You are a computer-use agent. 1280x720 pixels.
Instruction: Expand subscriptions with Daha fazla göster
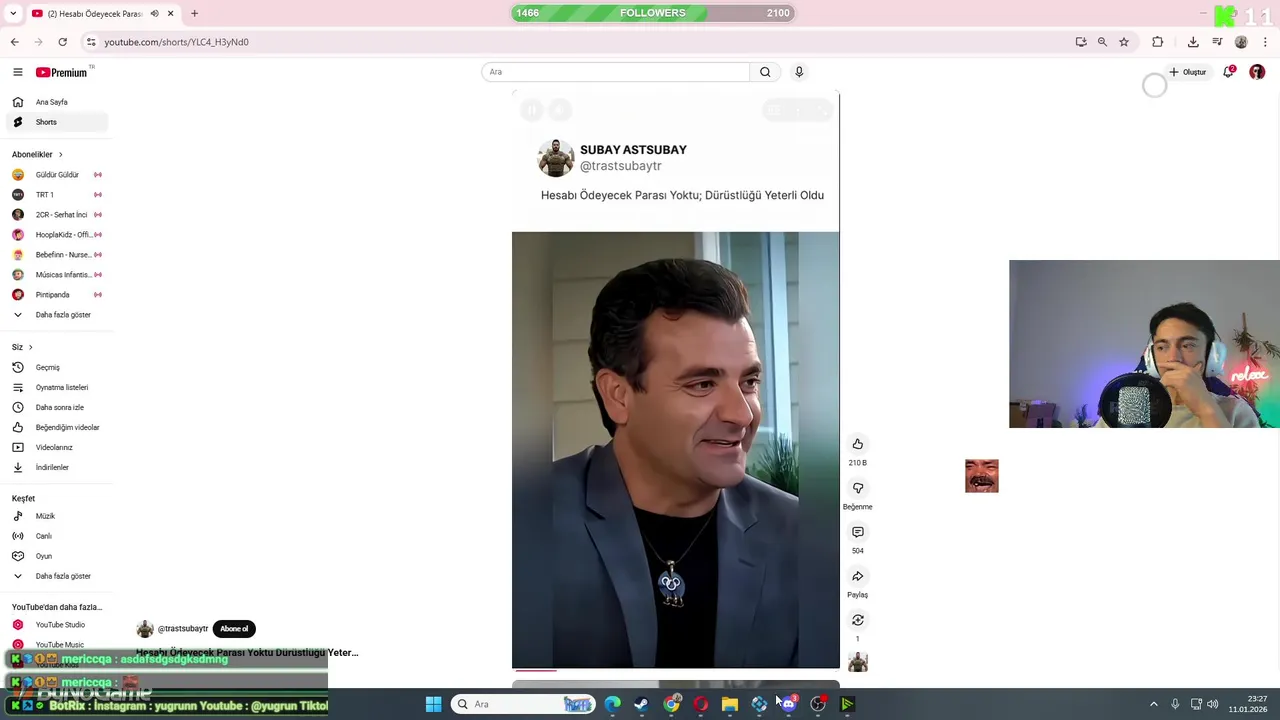pos(56,315)
